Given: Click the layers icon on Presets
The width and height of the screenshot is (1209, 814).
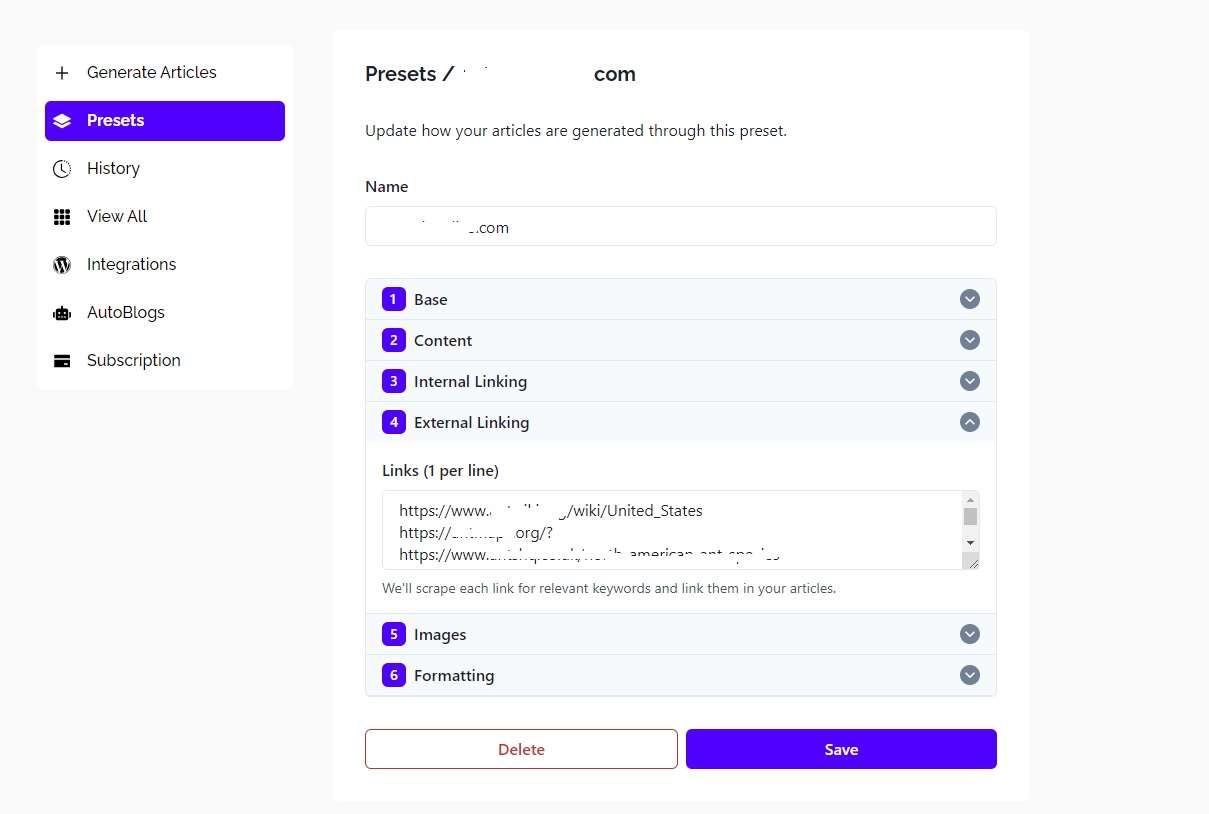Looking at the screenshot, I should (x=62, y=121).
